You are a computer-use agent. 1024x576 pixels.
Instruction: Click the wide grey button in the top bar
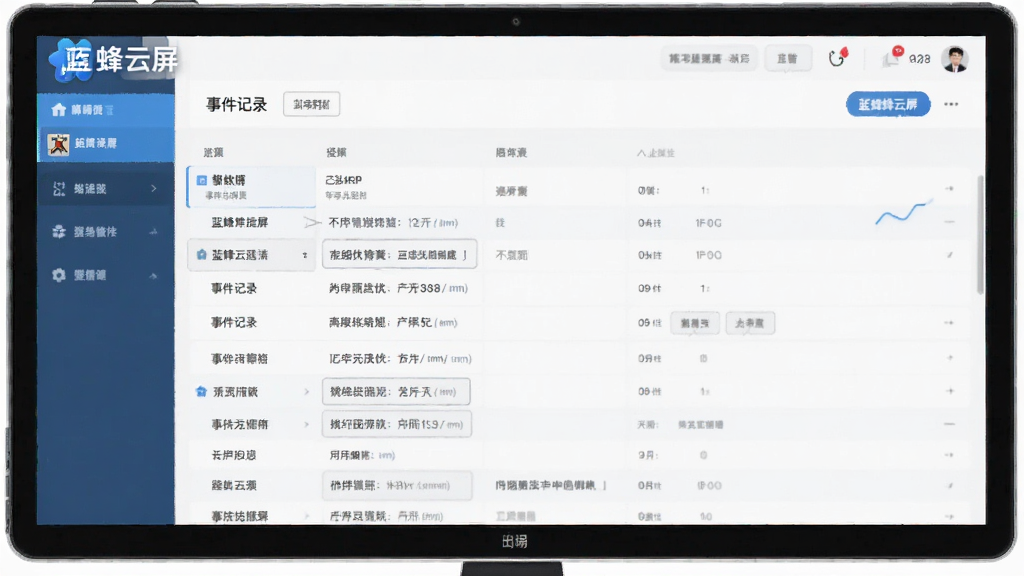click(709, 59)
